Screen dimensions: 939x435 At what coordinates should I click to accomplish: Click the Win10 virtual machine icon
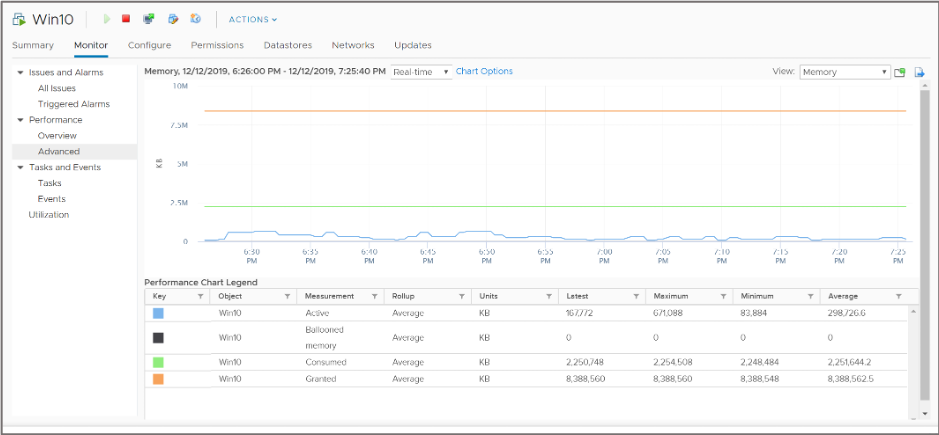coord(19,19)
